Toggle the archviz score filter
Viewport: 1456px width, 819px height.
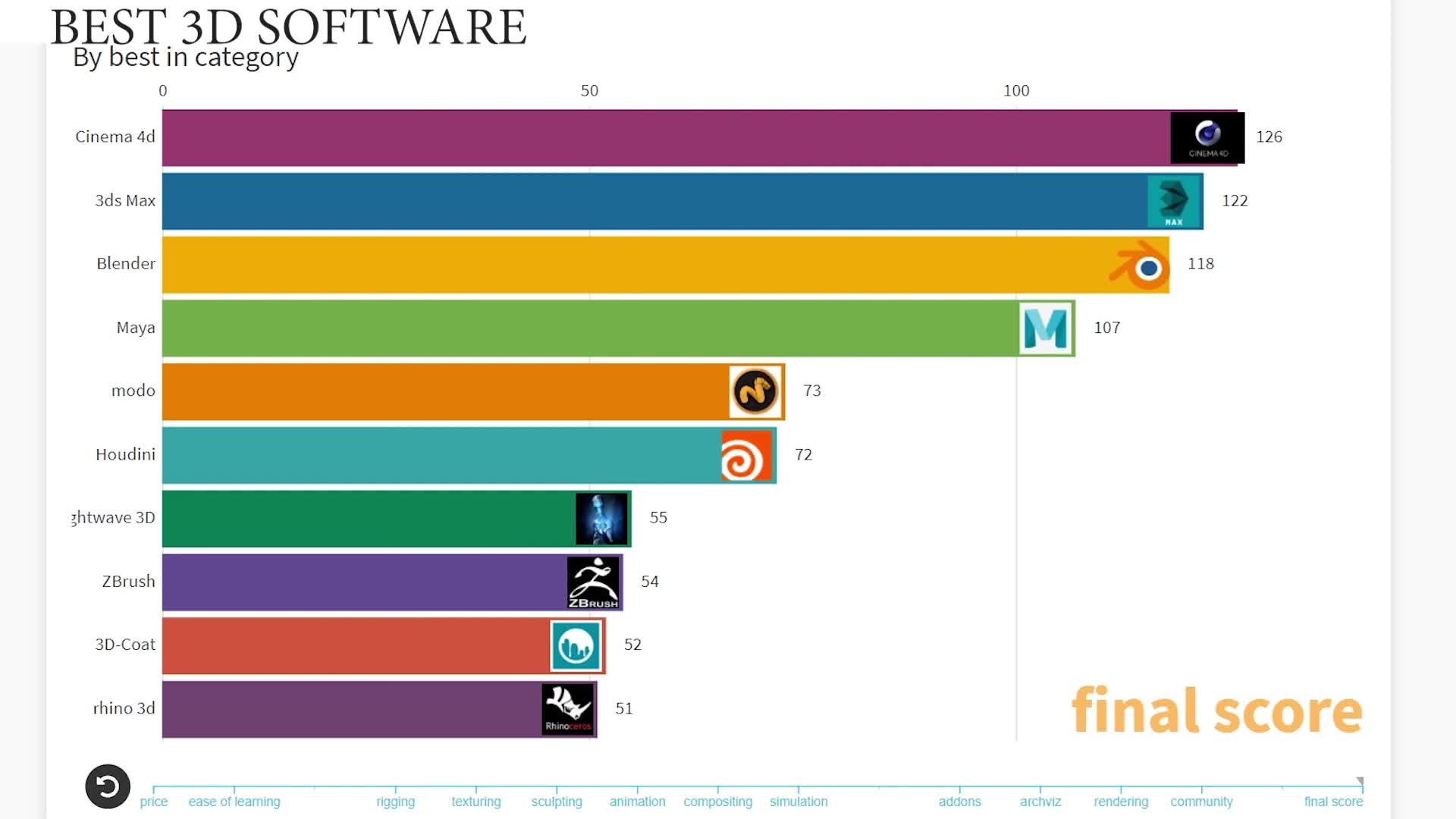[1038, 801]
